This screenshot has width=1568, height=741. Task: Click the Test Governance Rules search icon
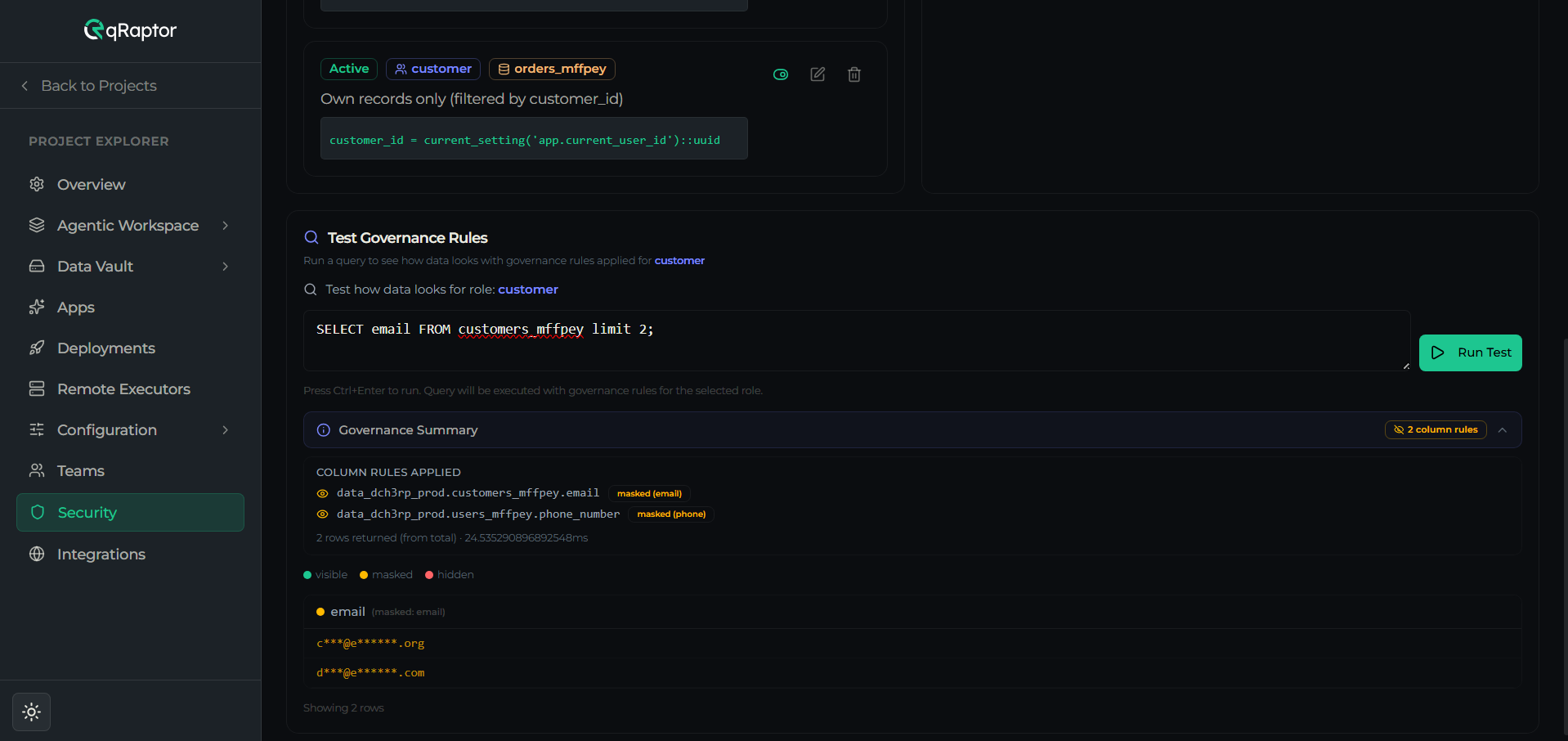311,237
